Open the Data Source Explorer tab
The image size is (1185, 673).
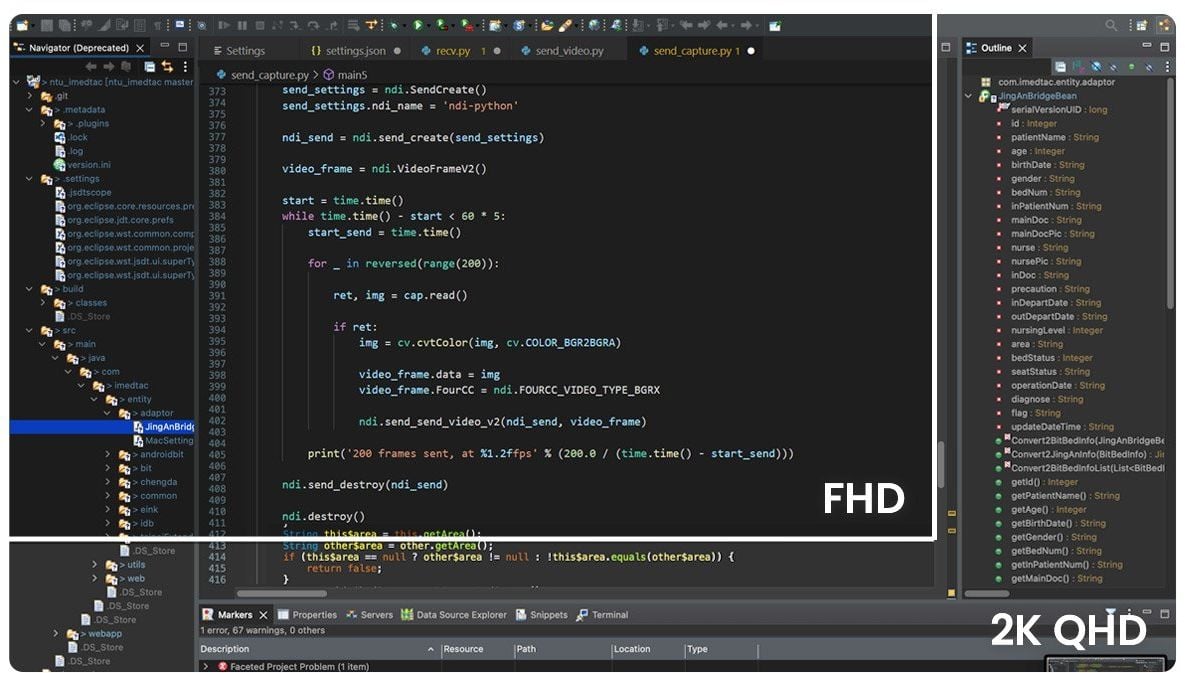pyautogui.click(x=454, y=615)
